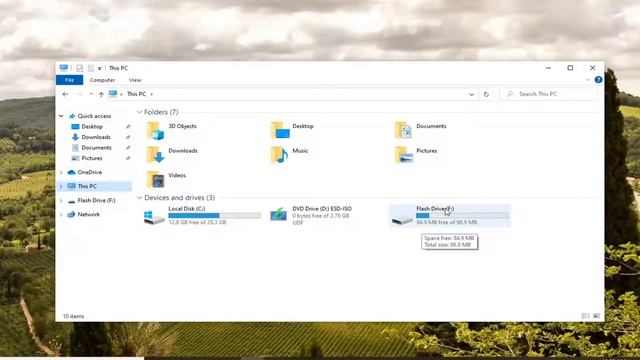This screenshot has height=360, width=640.
Task: Open the Downloads folder in Folders
Action: [x=156, y=155]
